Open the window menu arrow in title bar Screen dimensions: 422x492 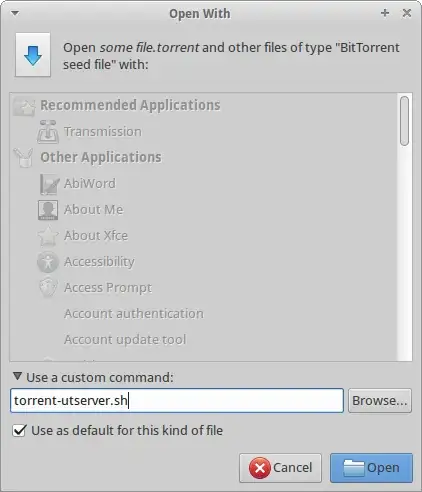[15, 13]
